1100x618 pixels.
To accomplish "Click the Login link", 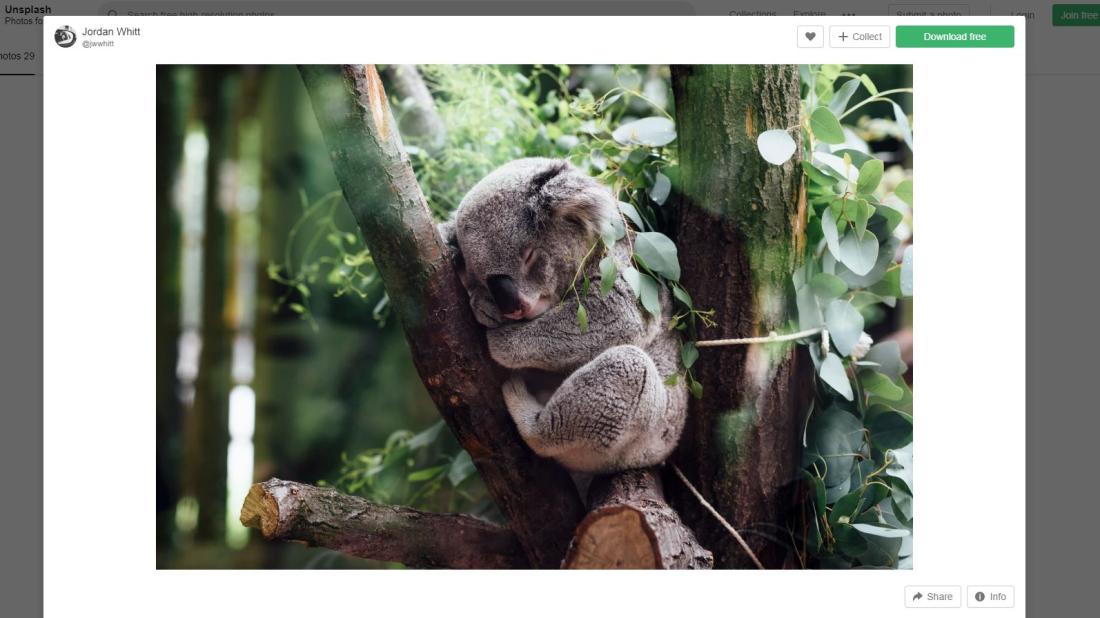I will [x=1022, y=14].
